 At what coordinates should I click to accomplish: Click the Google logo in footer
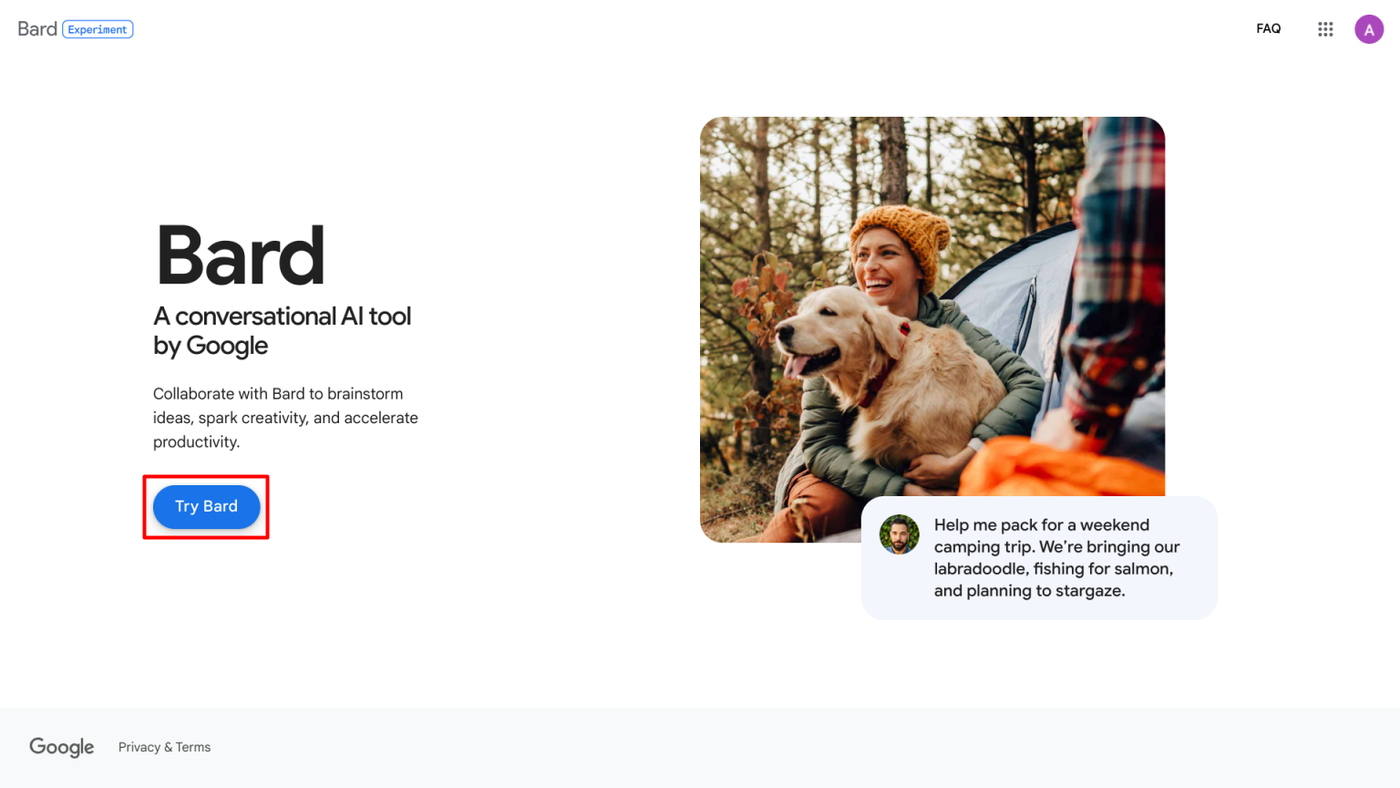61,747
